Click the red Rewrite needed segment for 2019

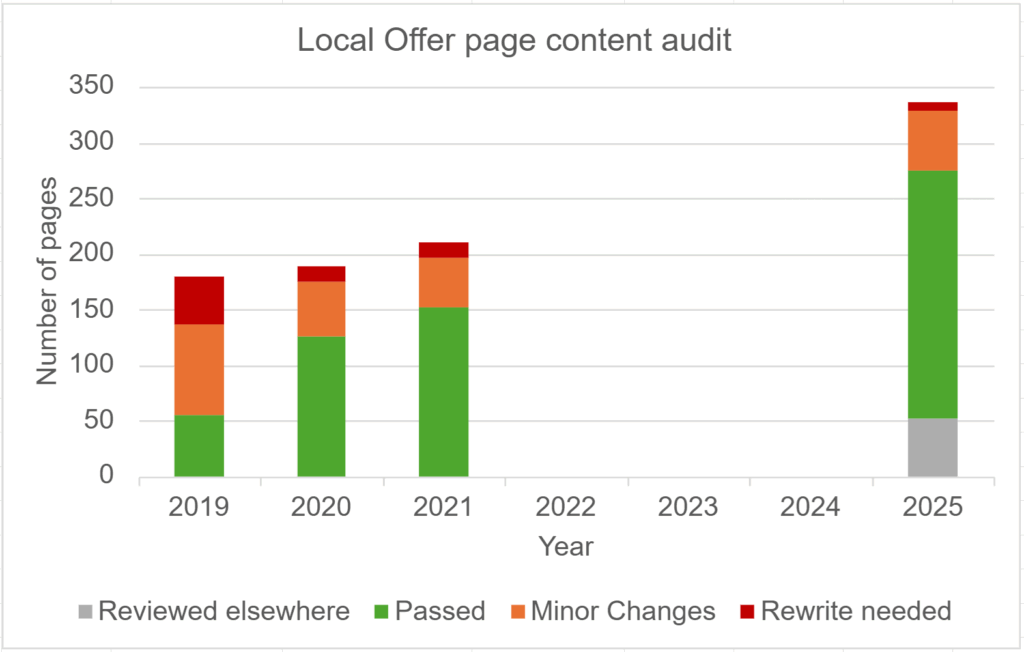click(198, 300)
